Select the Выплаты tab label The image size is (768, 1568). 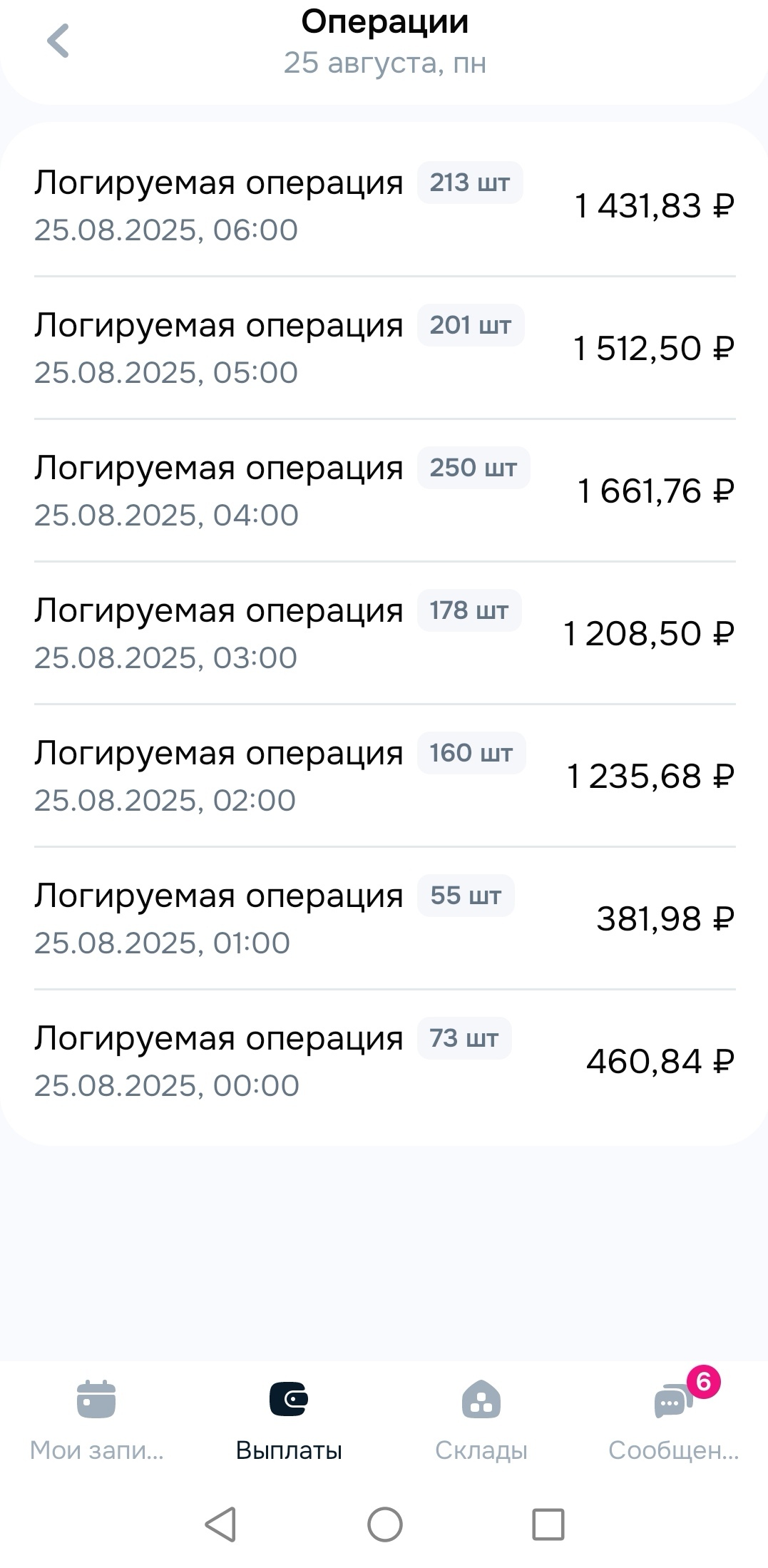click(289, 1450)
